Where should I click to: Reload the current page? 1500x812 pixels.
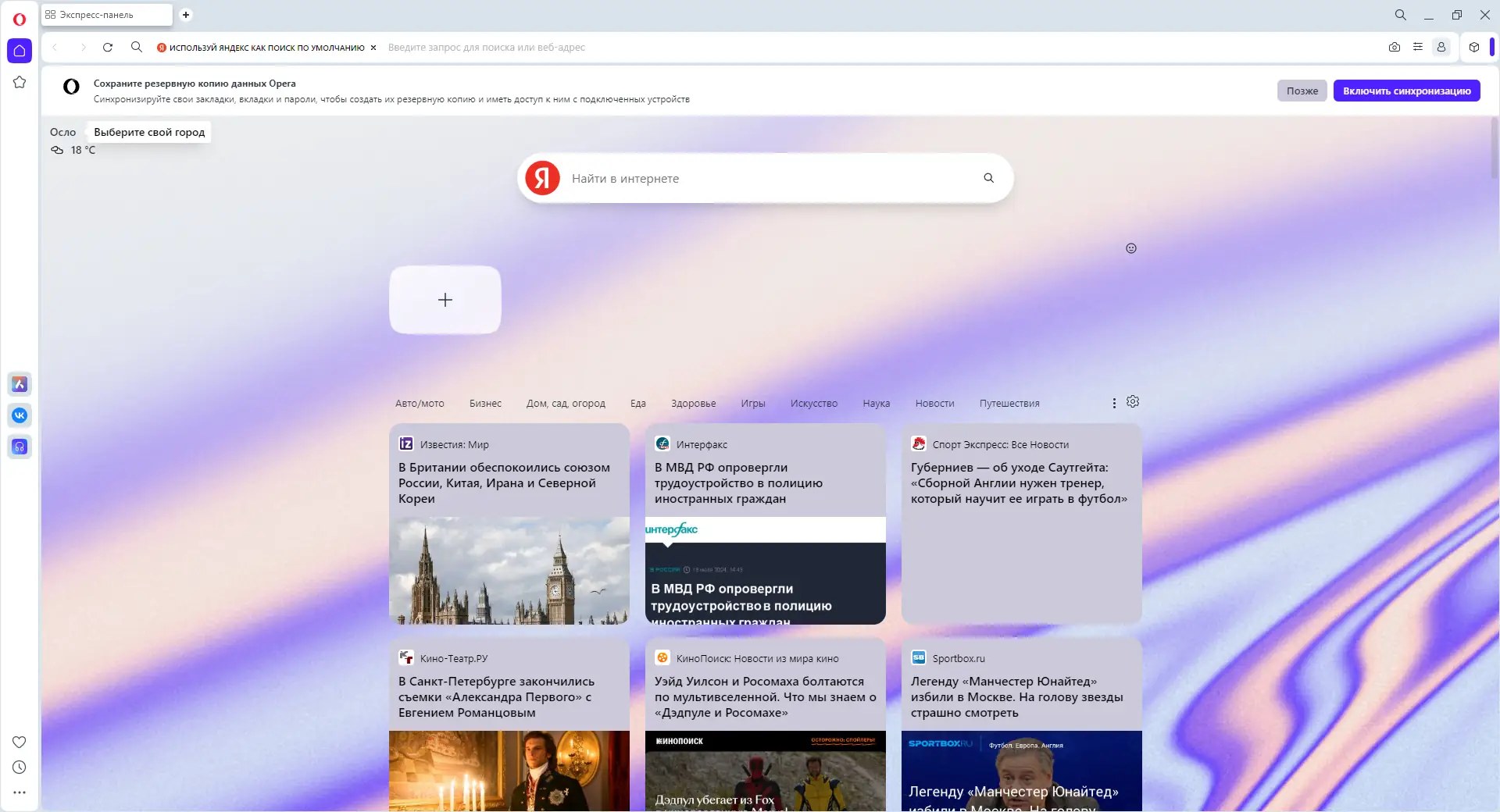tap(108, 48)
